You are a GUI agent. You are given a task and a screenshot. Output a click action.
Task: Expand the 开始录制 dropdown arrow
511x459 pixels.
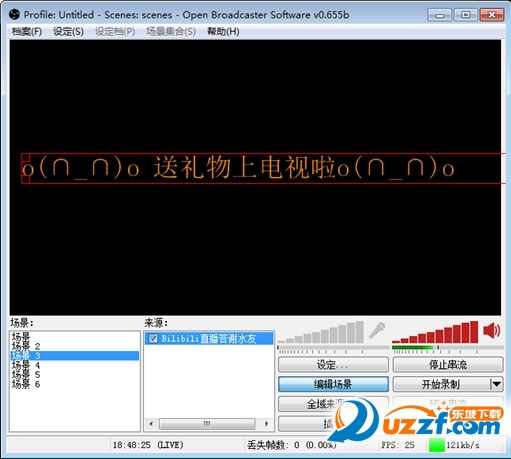(496, 384)
